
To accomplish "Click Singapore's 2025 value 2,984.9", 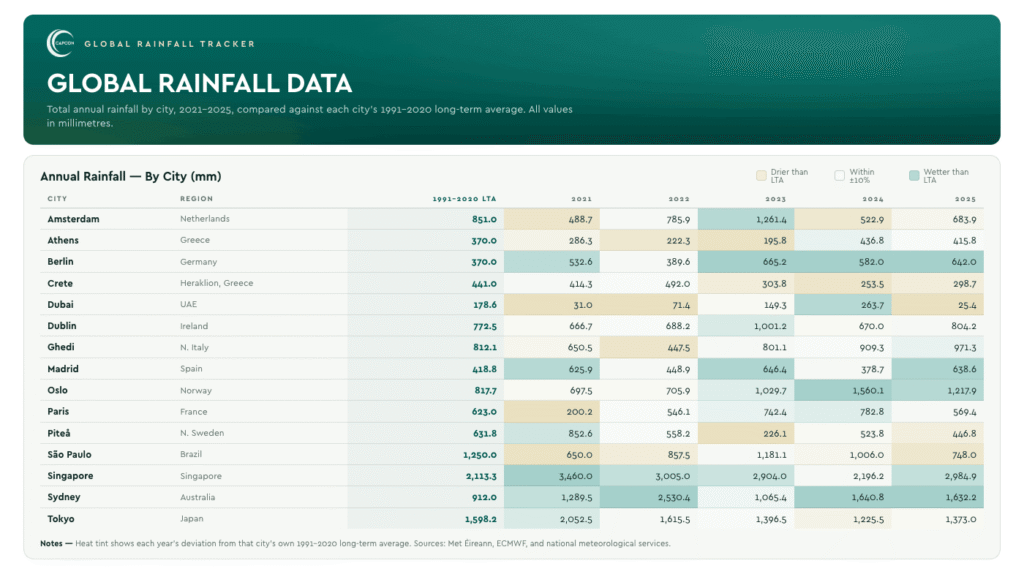I will 960,477.
